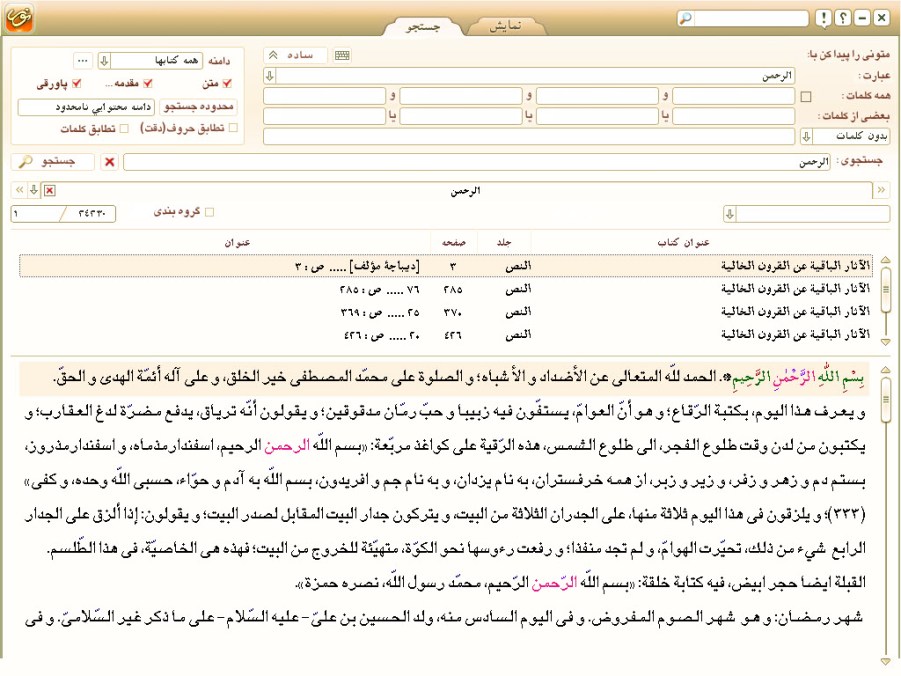
Task: Click the جستجوی query text field
Action: (x=477, y=163)
